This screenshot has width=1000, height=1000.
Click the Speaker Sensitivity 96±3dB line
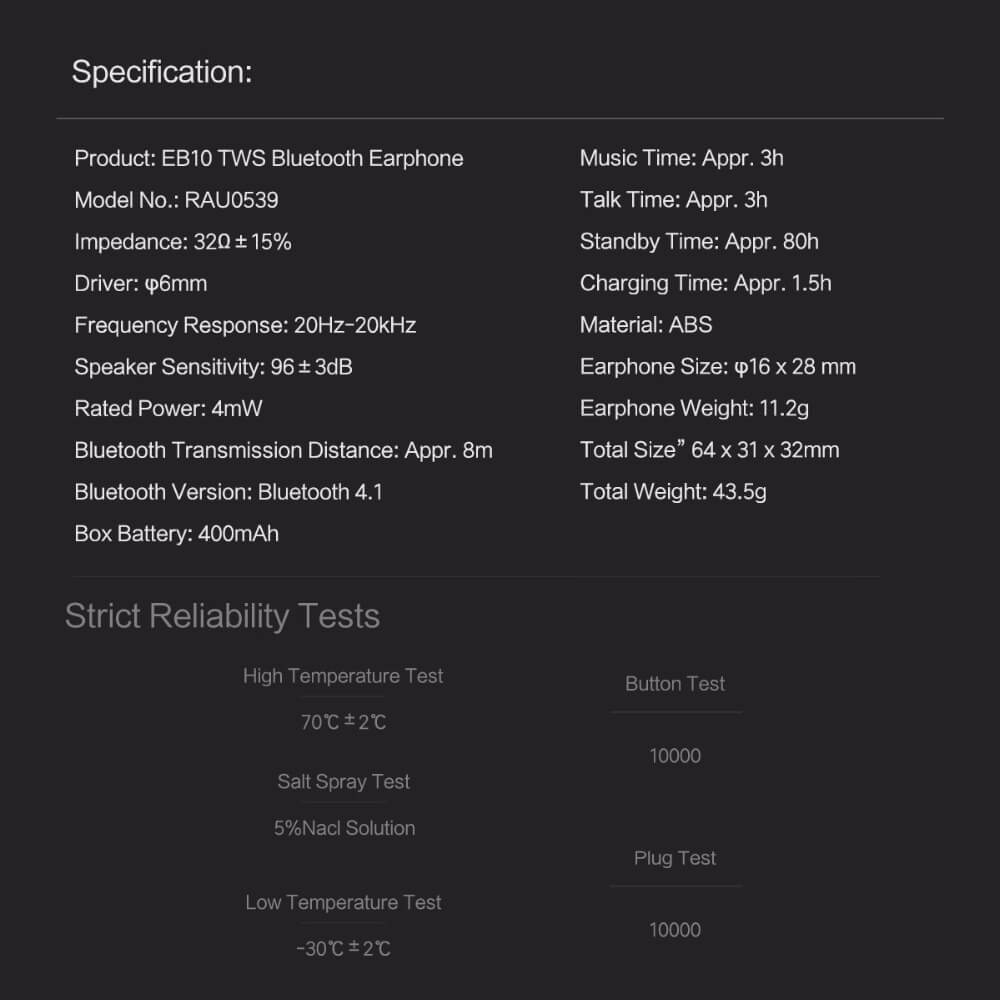[x=213, y=367]
